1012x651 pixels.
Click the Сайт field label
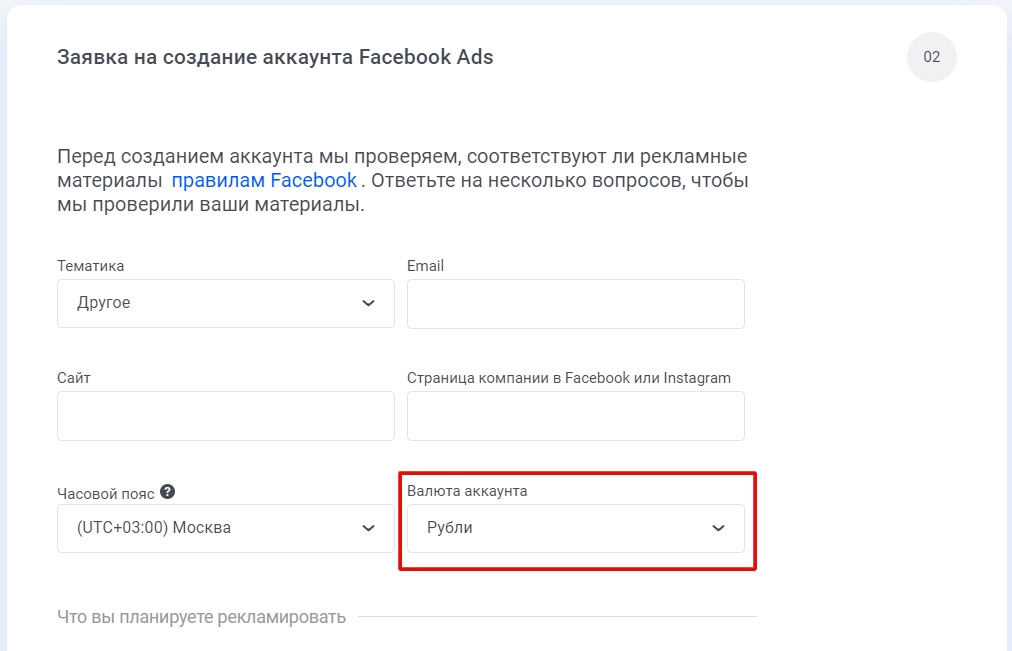coord(74,378)
